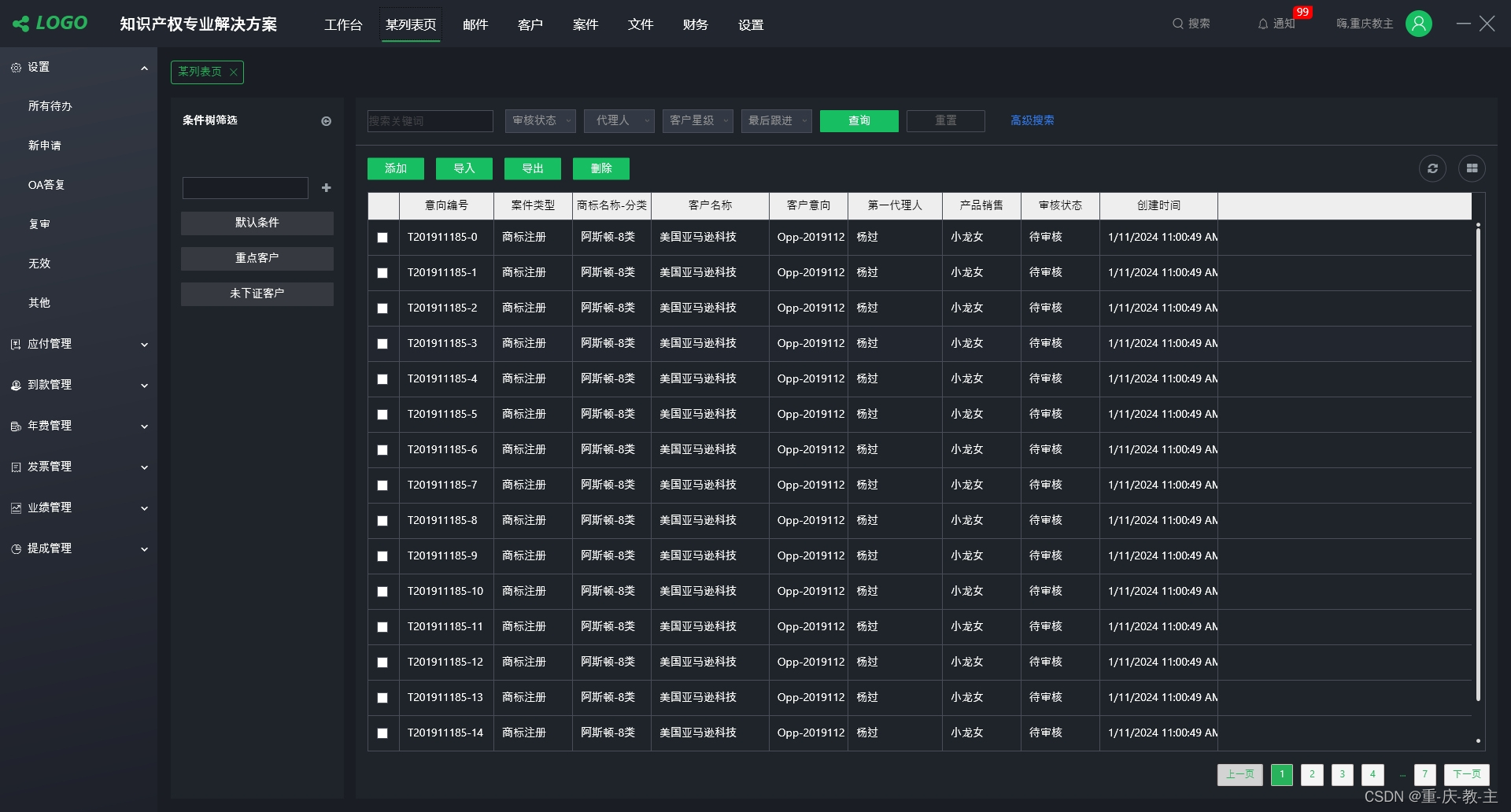This screenshot has width=1511, height=812.
Task: Expand the 年费管理 section chevron
Action: tap(144, 426)
